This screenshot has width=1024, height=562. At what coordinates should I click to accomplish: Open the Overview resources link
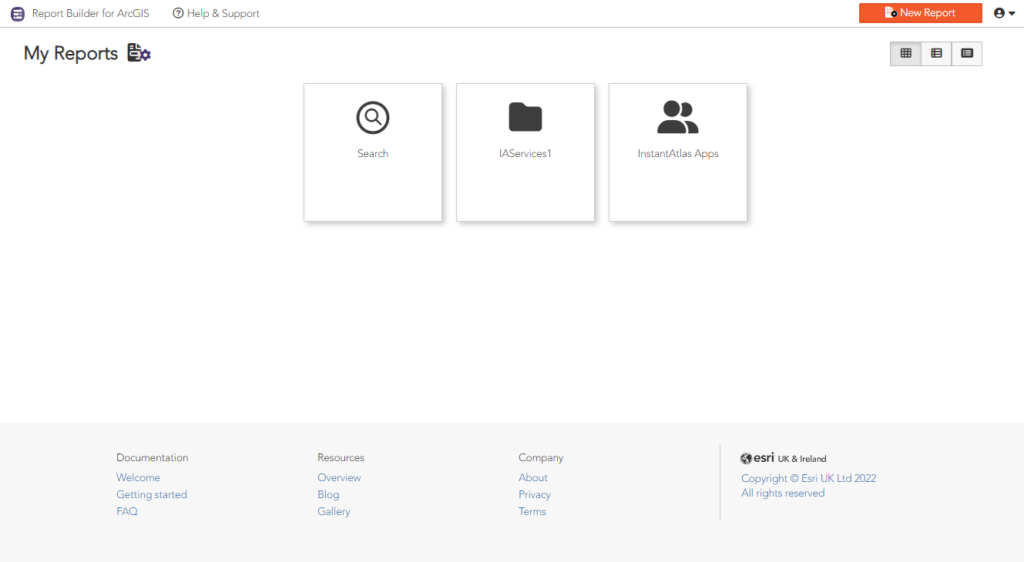tap(339, 478)
